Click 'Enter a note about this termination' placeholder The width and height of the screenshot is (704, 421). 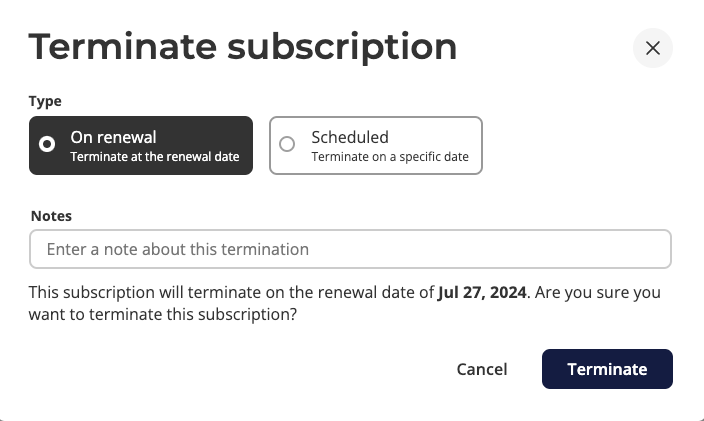(x=178, y=249)
